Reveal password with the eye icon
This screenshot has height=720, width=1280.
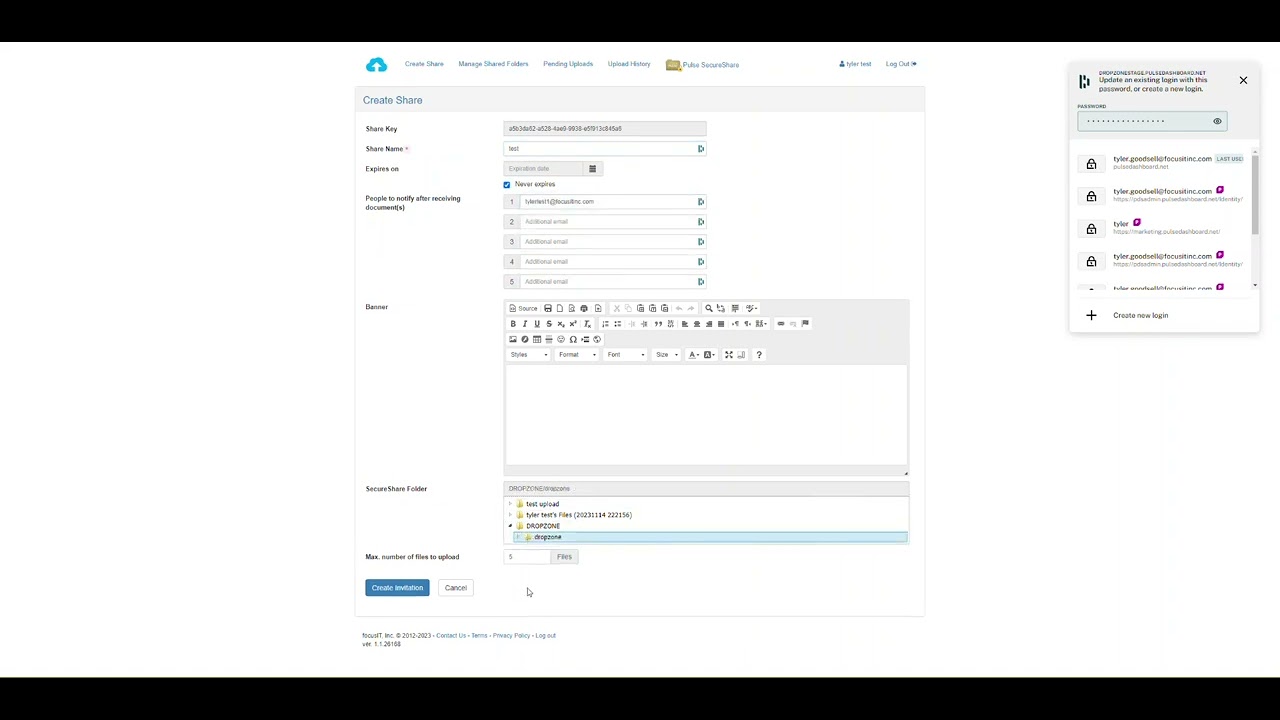(x=1217, y=121)
